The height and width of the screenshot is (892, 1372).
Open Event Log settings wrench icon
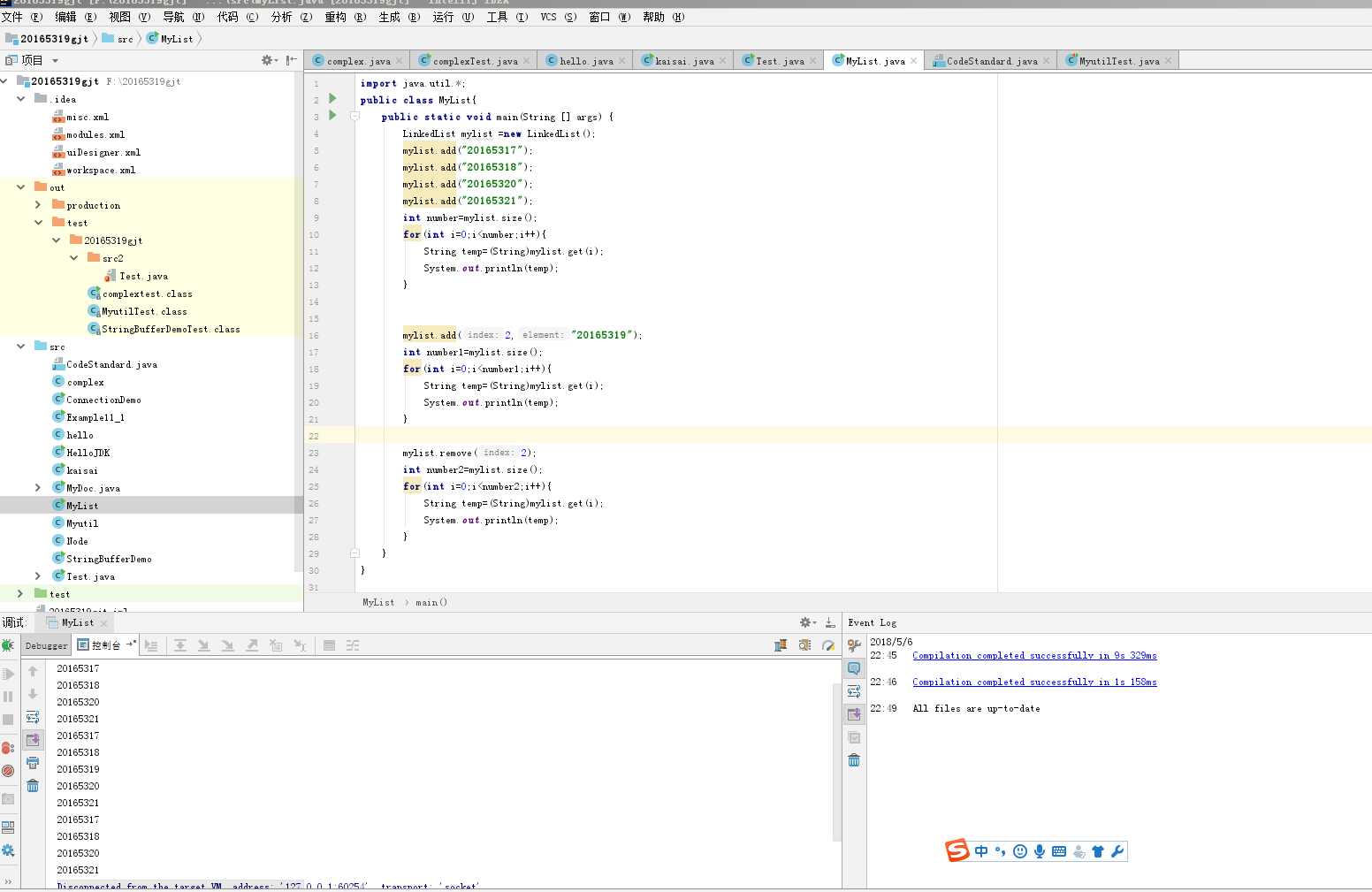pyautogui.click(x=854, y=645)
